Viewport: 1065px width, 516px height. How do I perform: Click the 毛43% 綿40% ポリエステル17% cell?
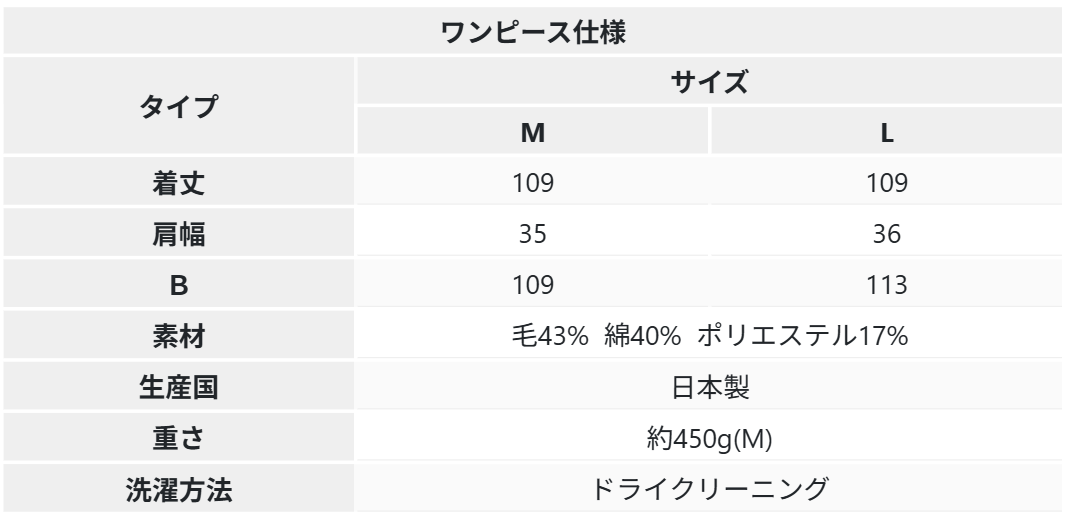point(709,336)
